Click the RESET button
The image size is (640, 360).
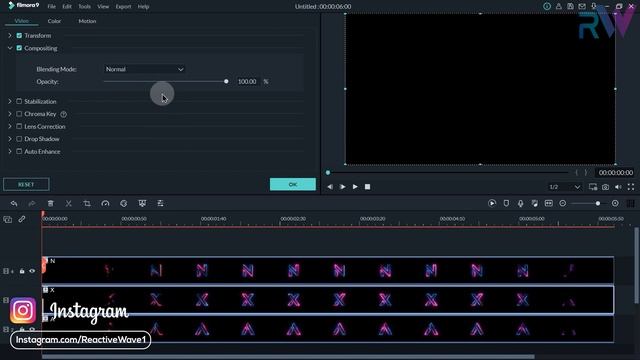click(x=26, y=184)
